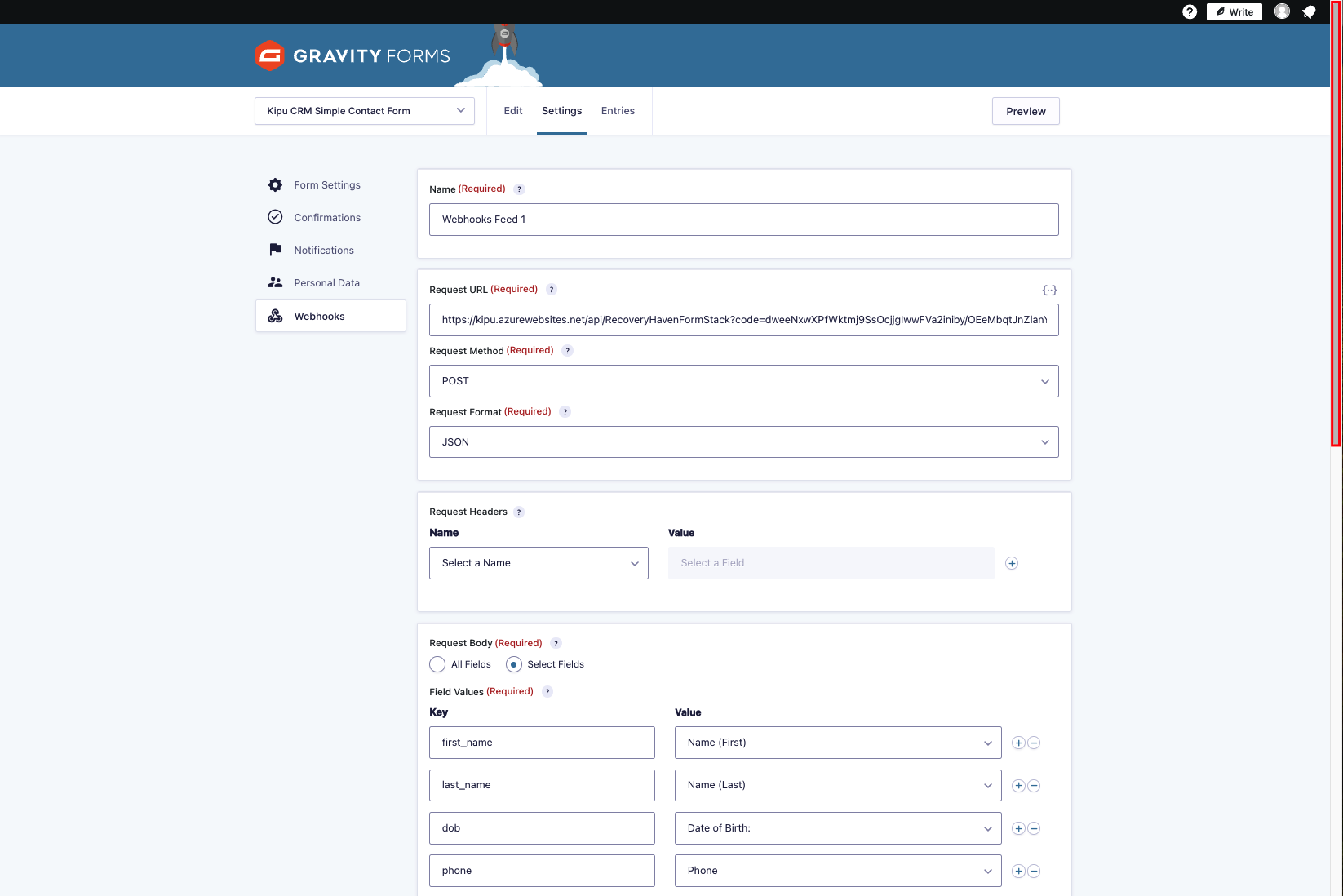The width and height of the screenshot is (1343, 896).
Task: Remove the first_name field row with minus icon
Action: (x=1034, y=743)
